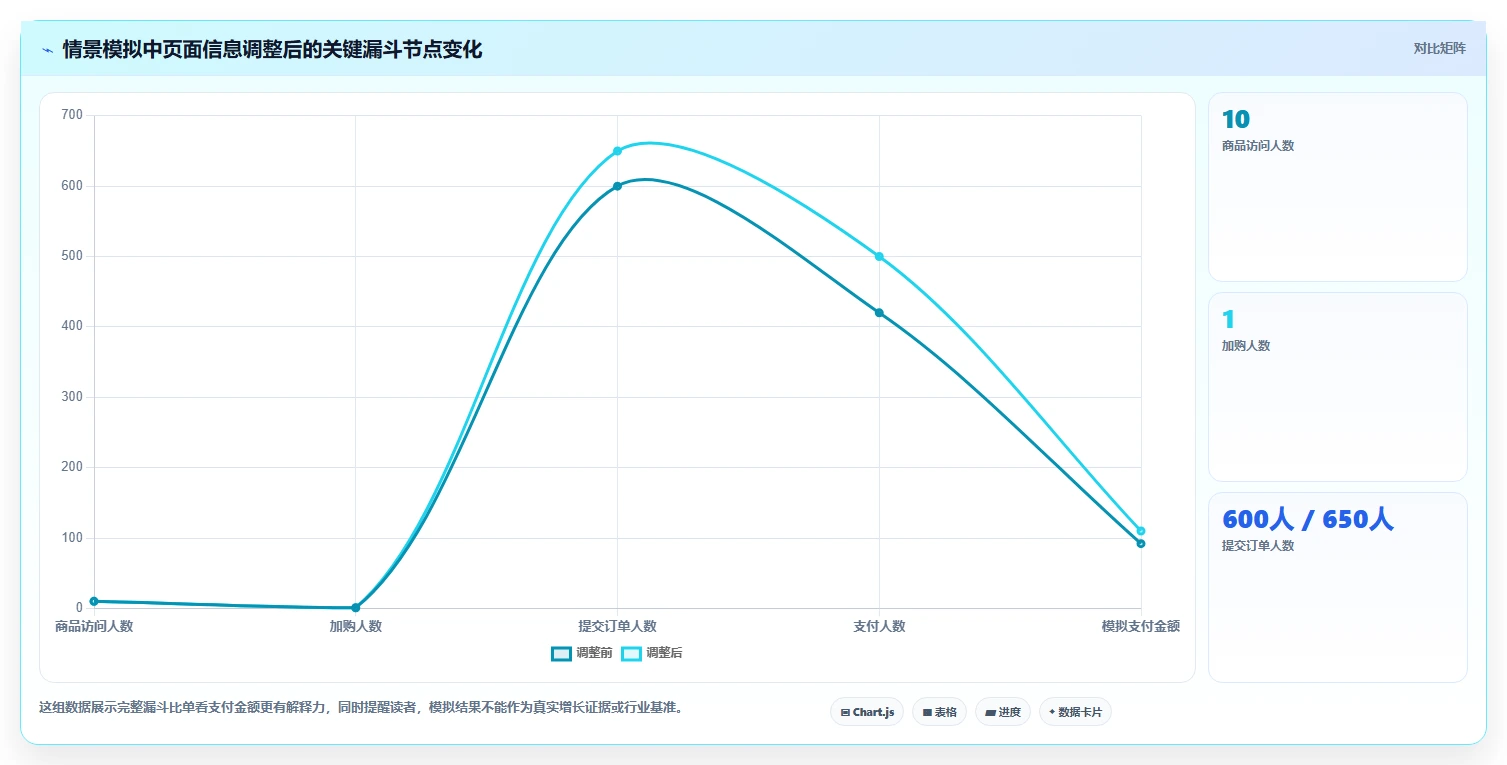Click the 提交订单人数 x-axis label

pos(617,626)
